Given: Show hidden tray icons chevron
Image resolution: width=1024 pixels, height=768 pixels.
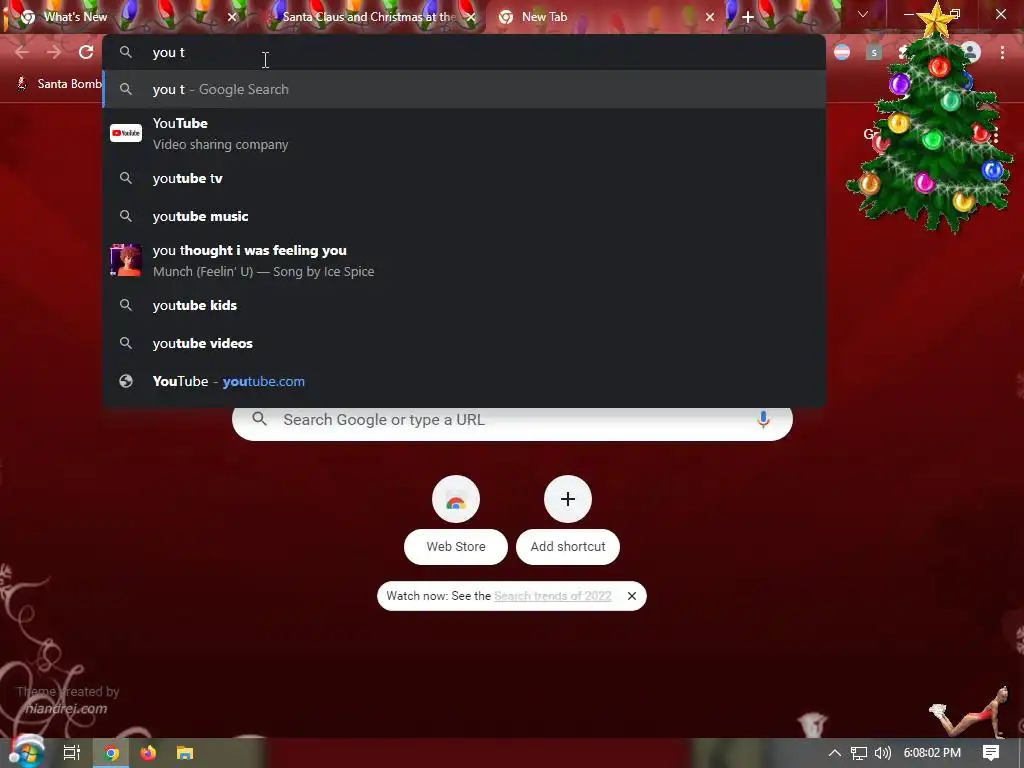Looking at the screenshot, I should (x=835, y=753).
